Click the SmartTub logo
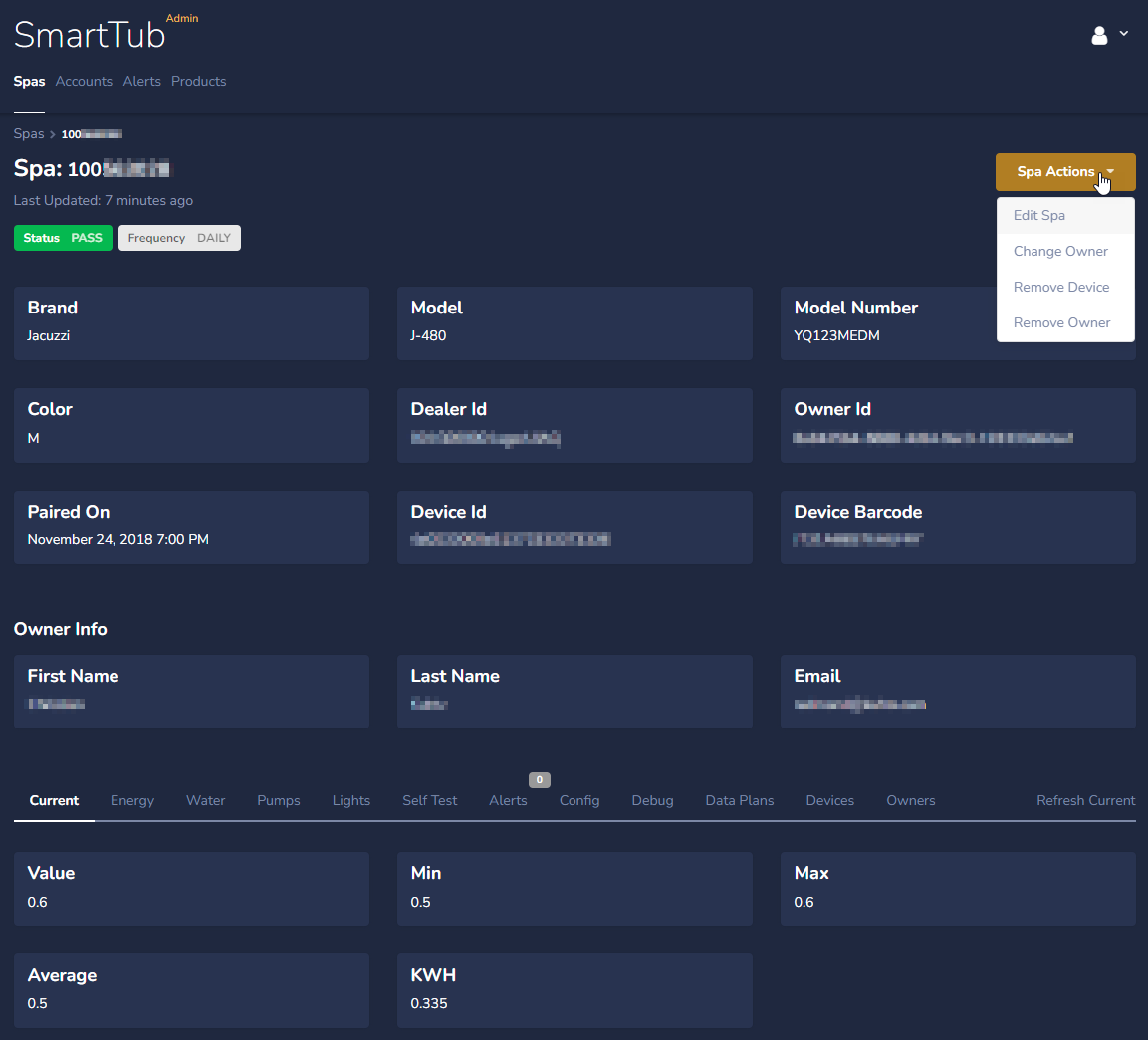Viewport: 1148px width, 1040px height. [90, 35]
